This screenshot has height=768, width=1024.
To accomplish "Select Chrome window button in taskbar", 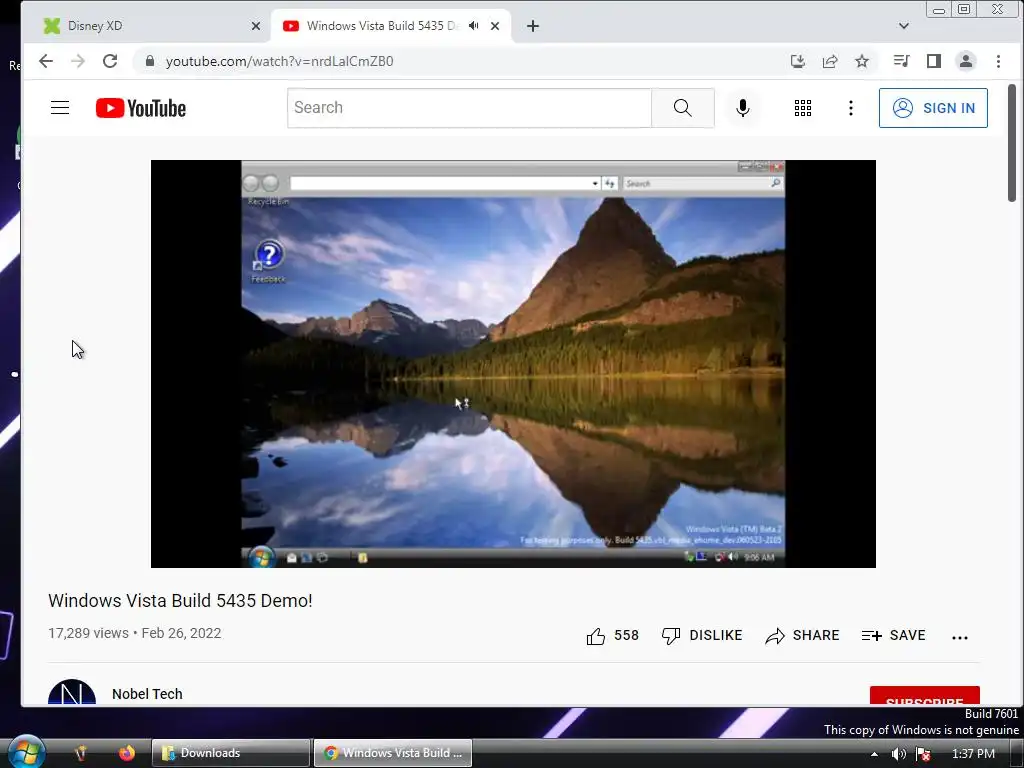I will click(x=392, y=753).
